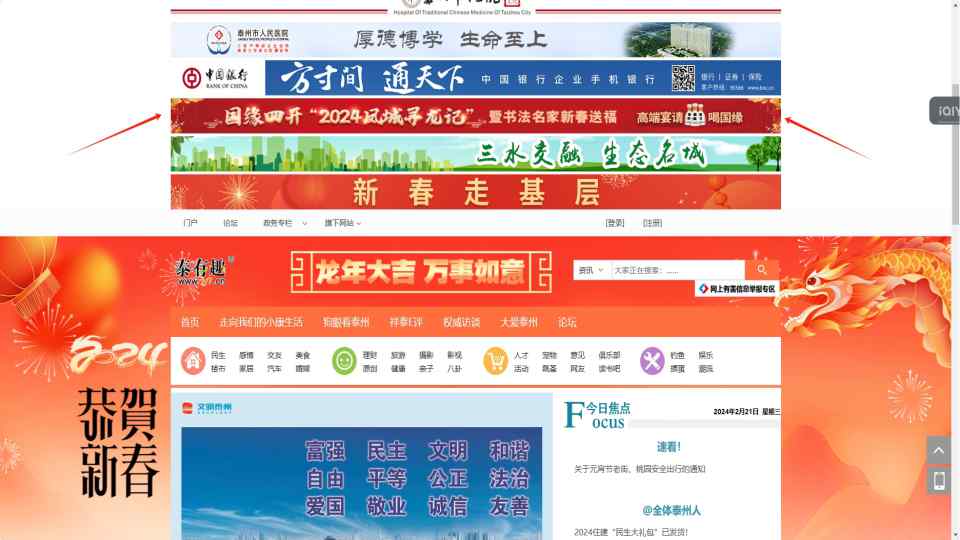Click the 新春走基层 red banner
The height and width of the screenshot is (540, 960).
point(476,192)
